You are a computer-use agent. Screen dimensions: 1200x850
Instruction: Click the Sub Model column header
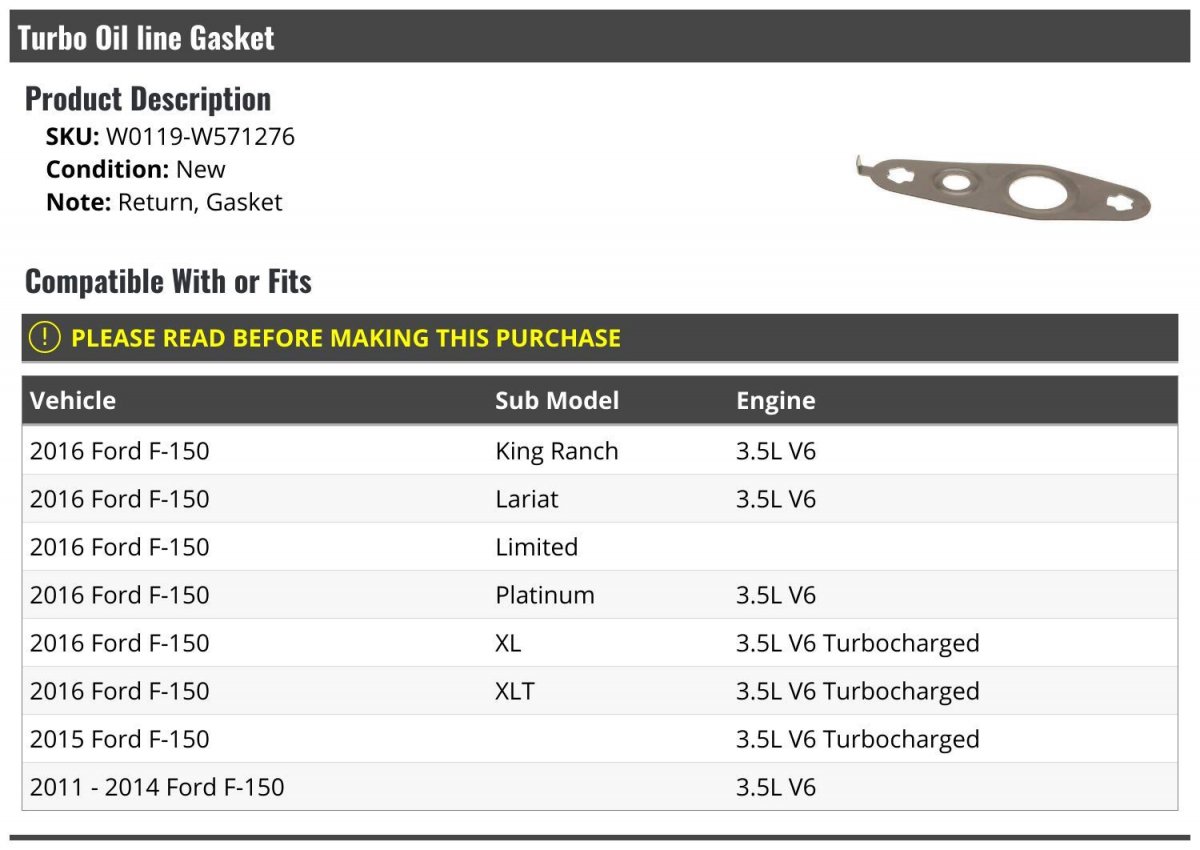coord(557,400)
